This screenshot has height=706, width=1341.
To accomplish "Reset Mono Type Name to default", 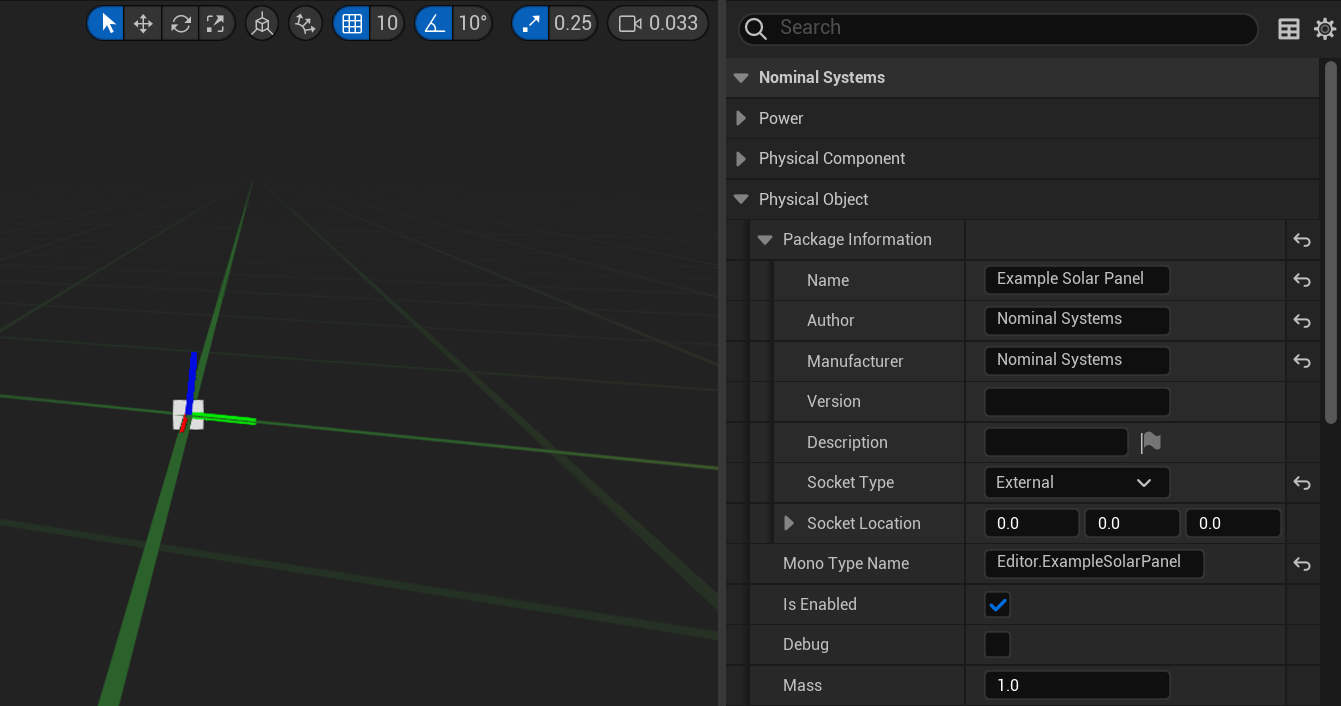I will click(1302, 564).
